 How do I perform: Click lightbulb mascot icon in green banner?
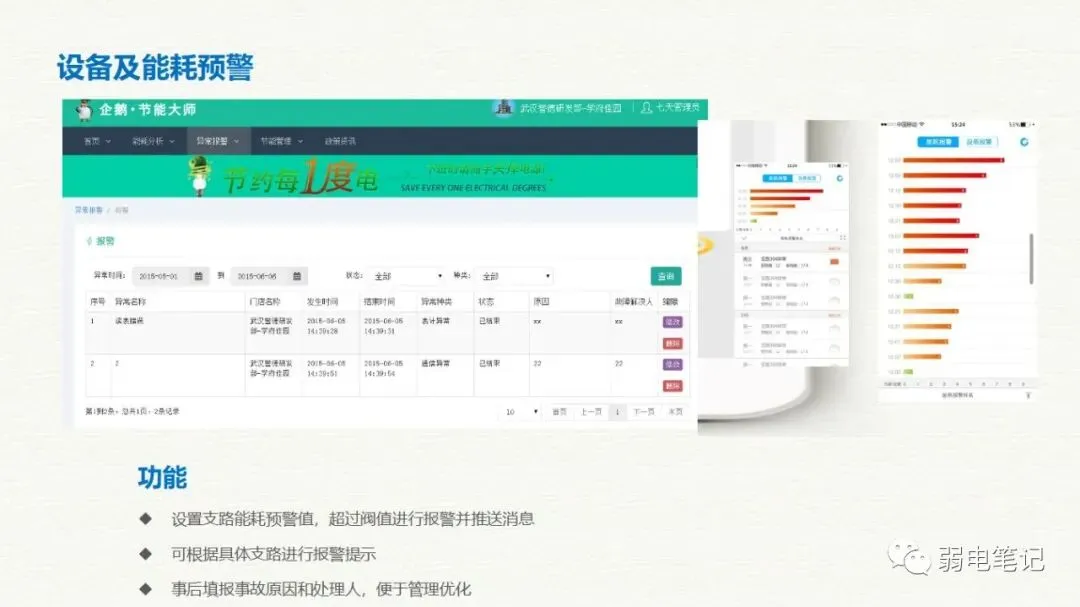(200, 176)
